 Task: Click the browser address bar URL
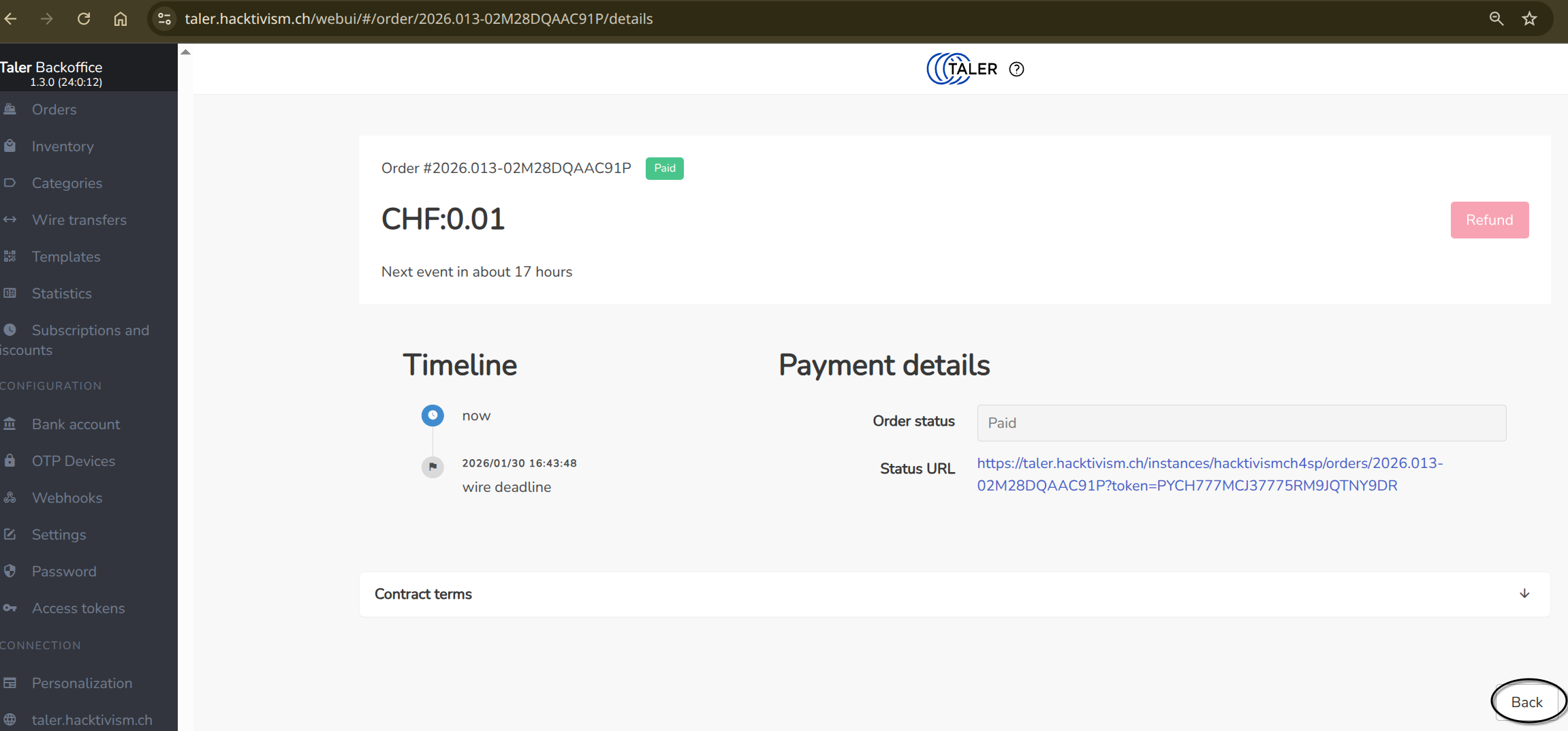pyautogui.click(x=418, y=18)
